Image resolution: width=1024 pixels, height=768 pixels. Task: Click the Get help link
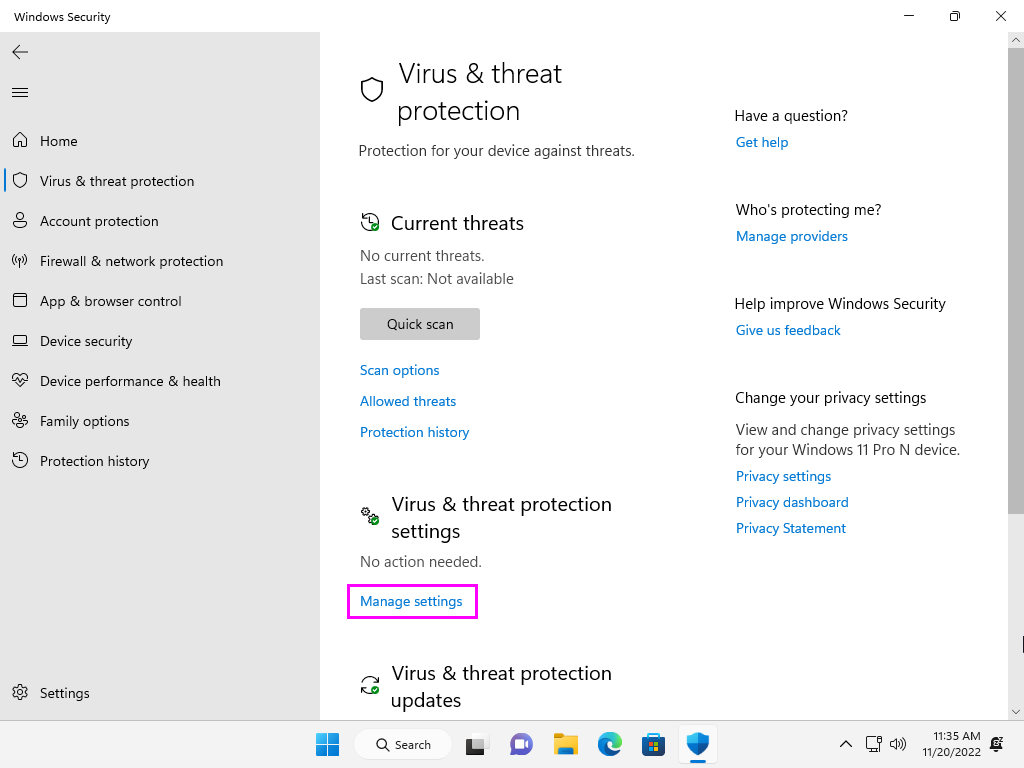762,142
